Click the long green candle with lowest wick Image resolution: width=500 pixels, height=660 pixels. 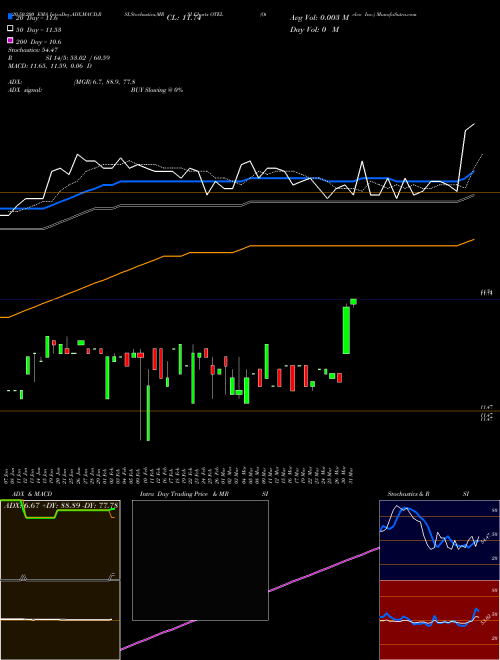148,412
